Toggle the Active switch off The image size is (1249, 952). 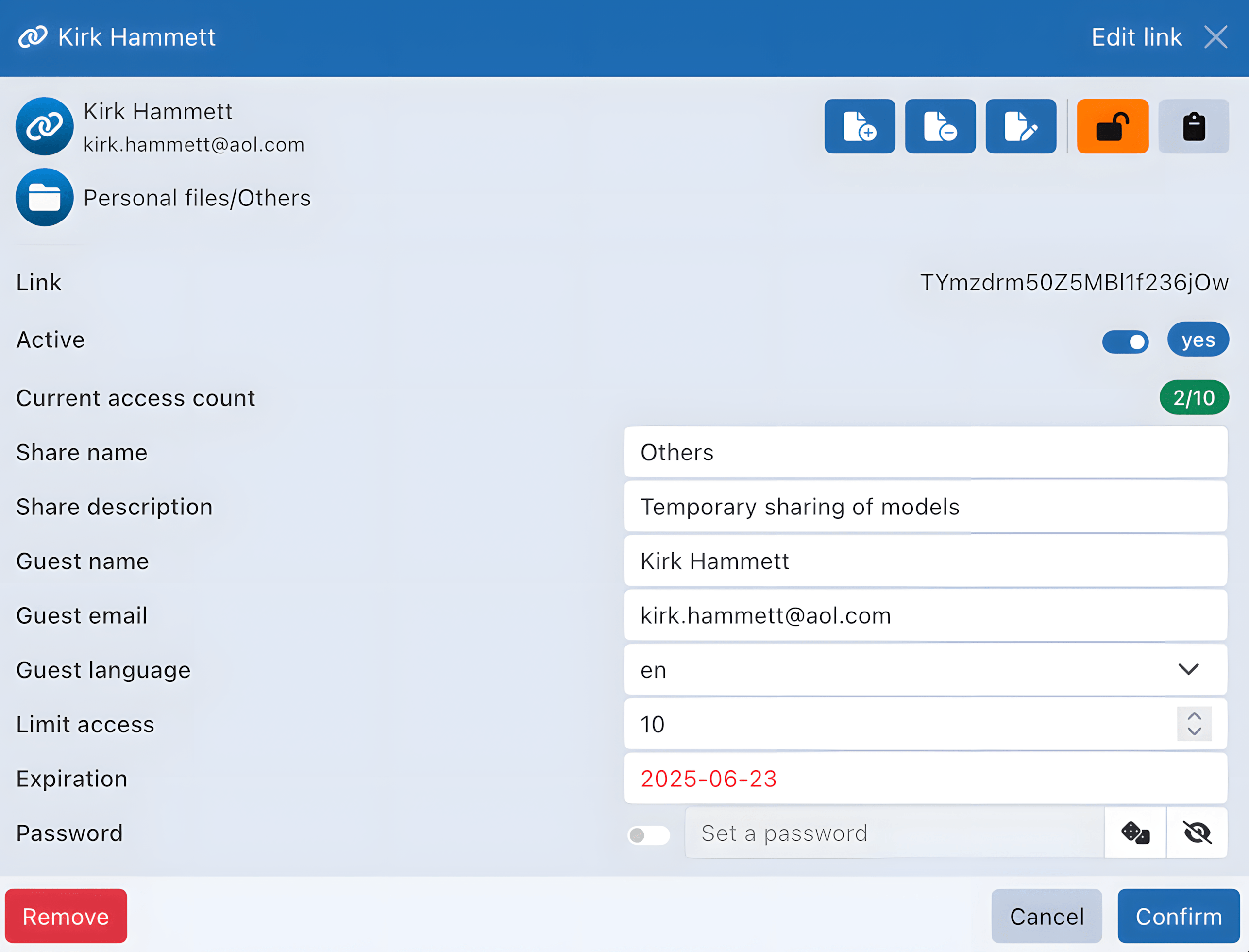coord(1126,341)
